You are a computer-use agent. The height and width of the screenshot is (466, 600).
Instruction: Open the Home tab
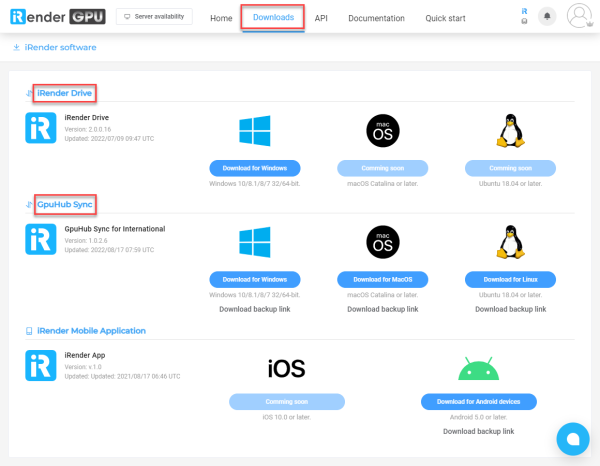[221, 18]
